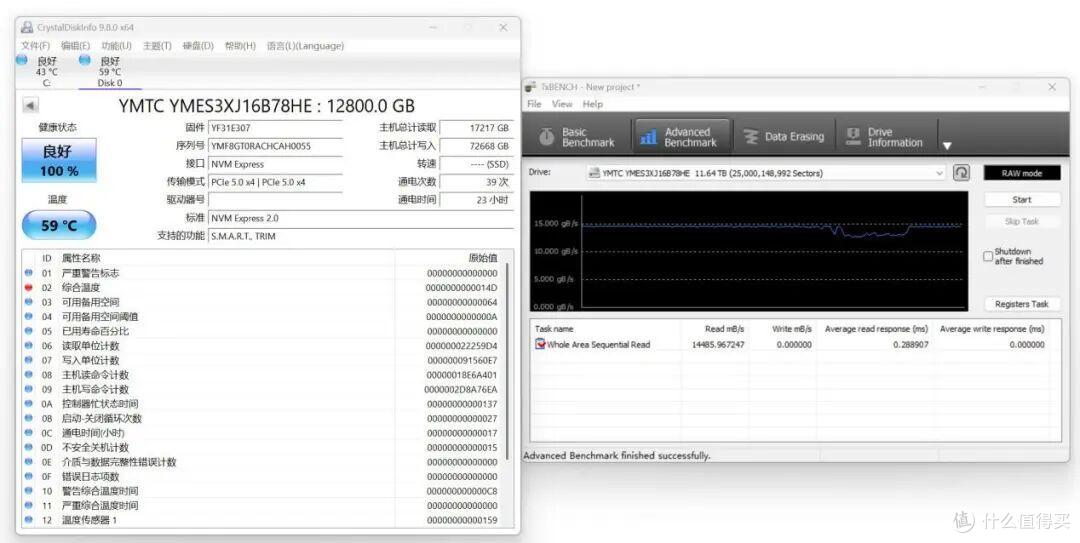The width and height of the screenshot is (1080, 543).
Task: Click the 良好 100% health status box
Action: (59, 160)
